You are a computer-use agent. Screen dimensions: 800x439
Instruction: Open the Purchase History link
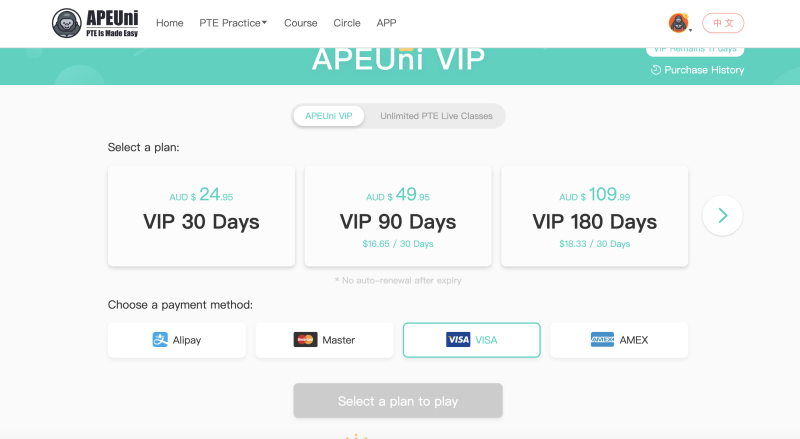coord(697,70)
